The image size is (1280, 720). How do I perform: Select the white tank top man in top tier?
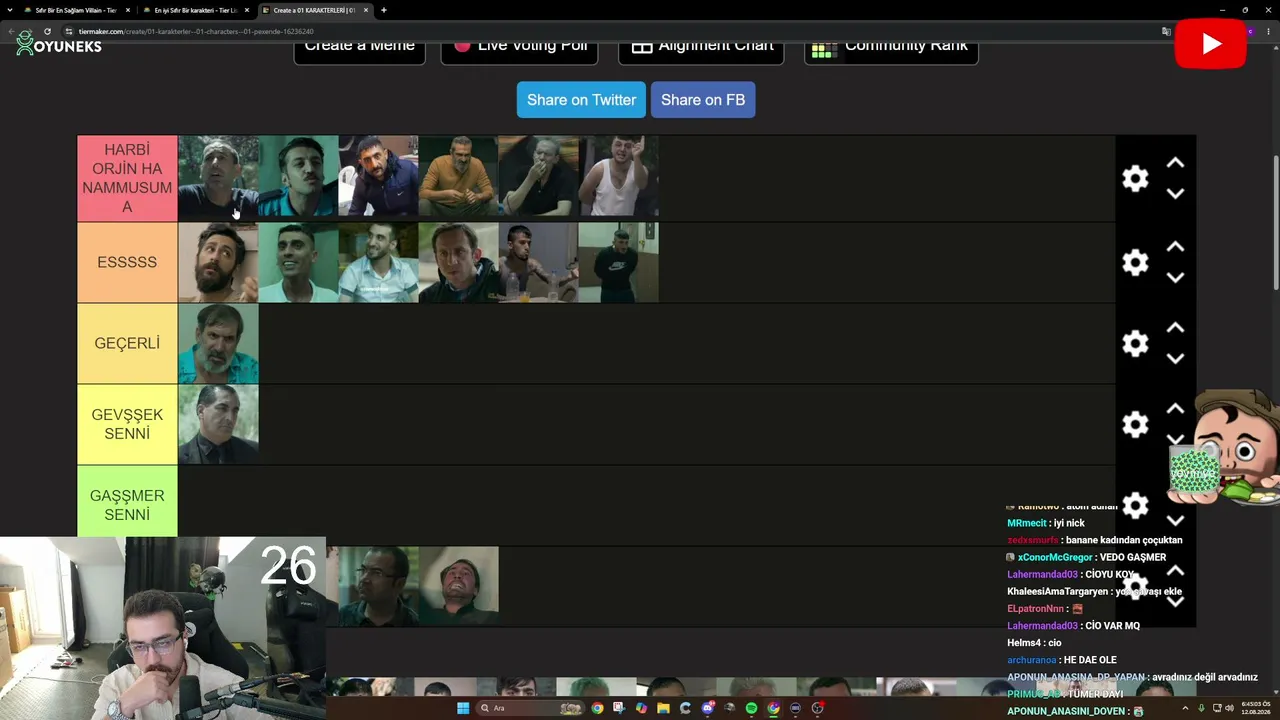tap(618, 176)
